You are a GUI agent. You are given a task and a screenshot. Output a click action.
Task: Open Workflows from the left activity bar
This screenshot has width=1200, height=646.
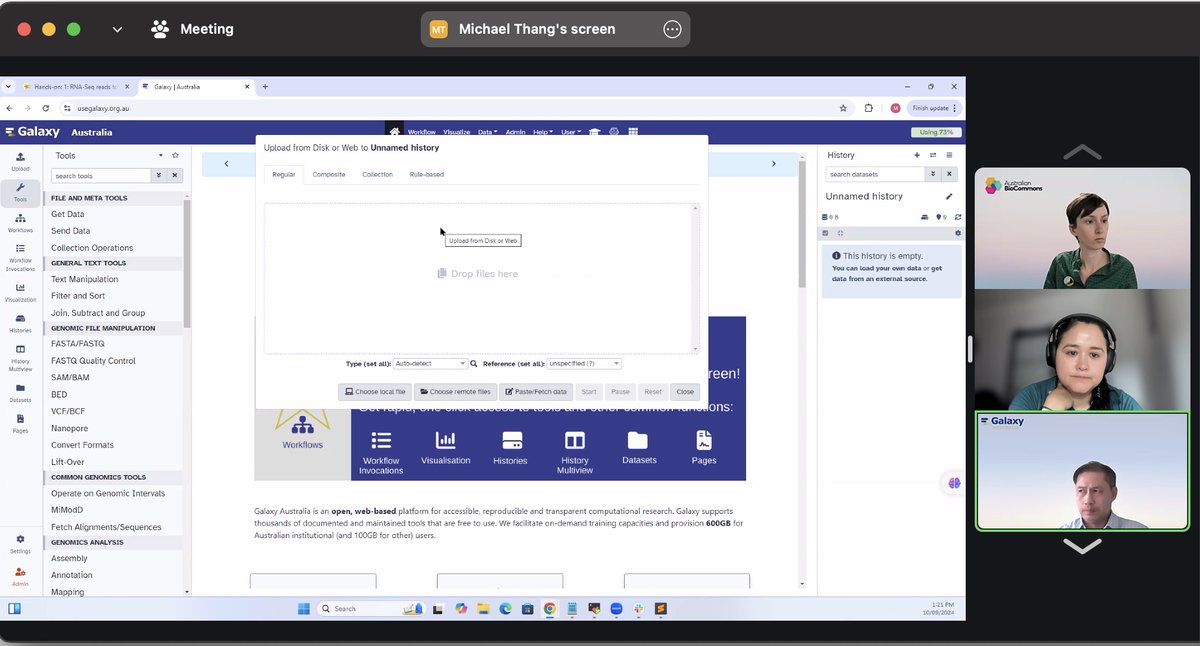[x=20, y=222]
